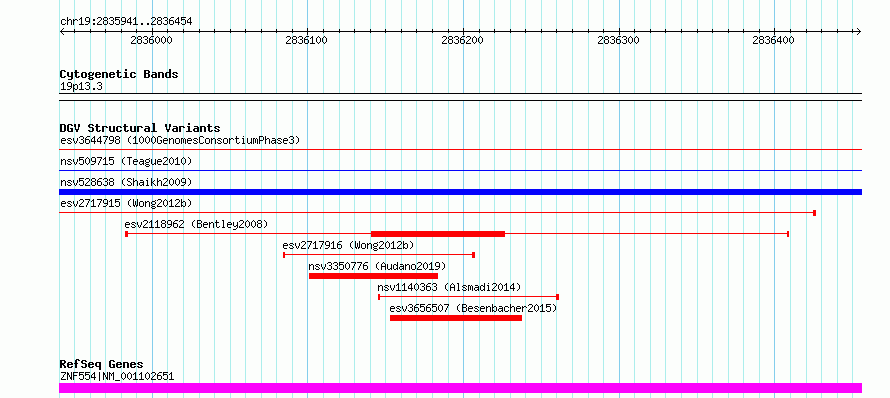
Task: Click the nsv528638 (Shaikh2009) label
Action: coord(126,182)
